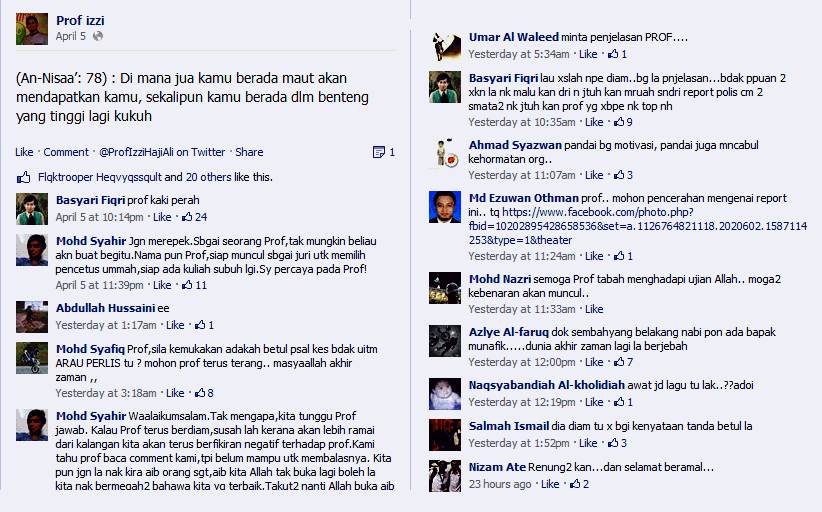
Task: Click thumbs-up icon beside Flqktrooper Heqvyqssqult
Action: pos(24,177)
